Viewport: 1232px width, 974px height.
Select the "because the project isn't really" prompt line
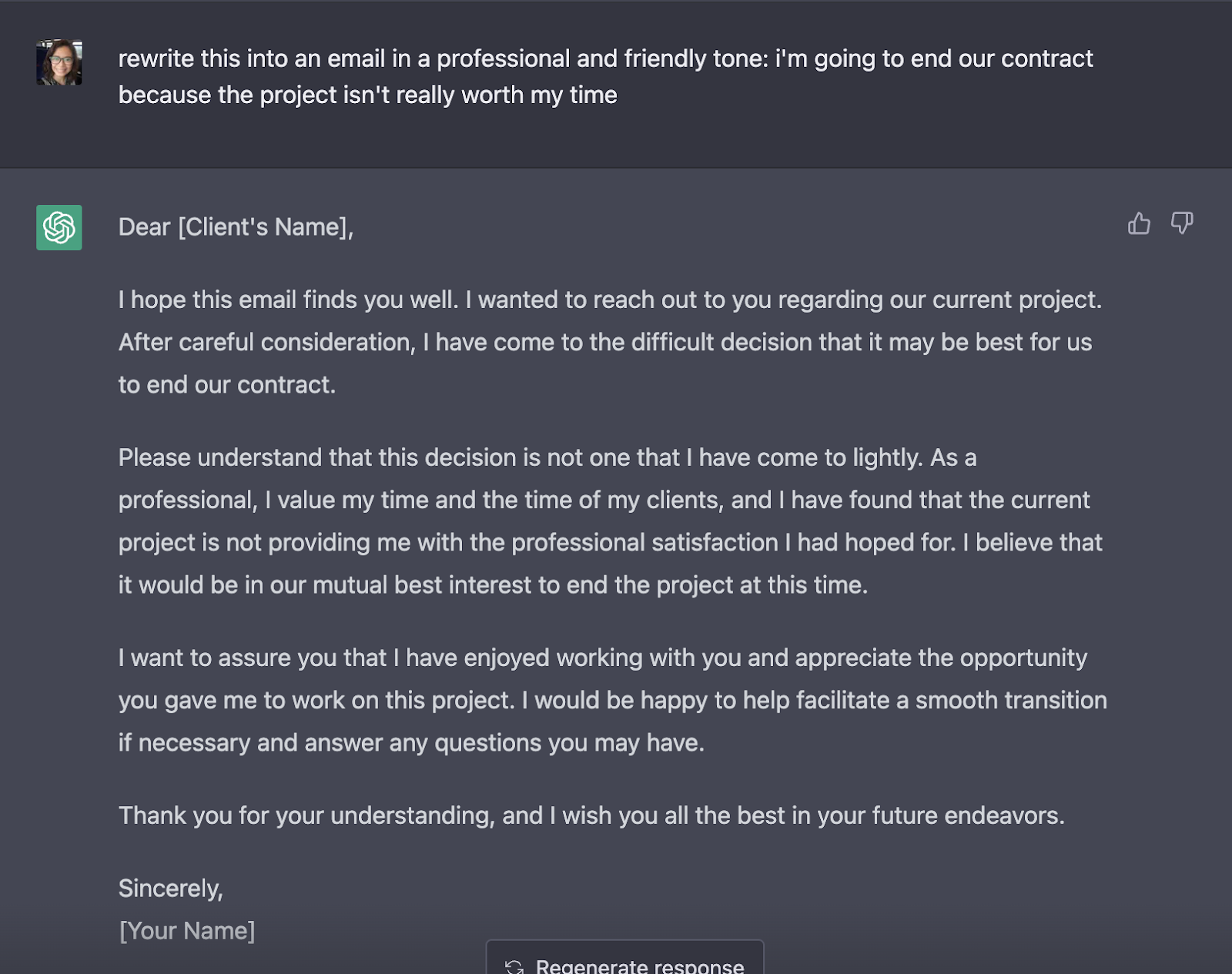pyautogui.click(x=367, y=95)
